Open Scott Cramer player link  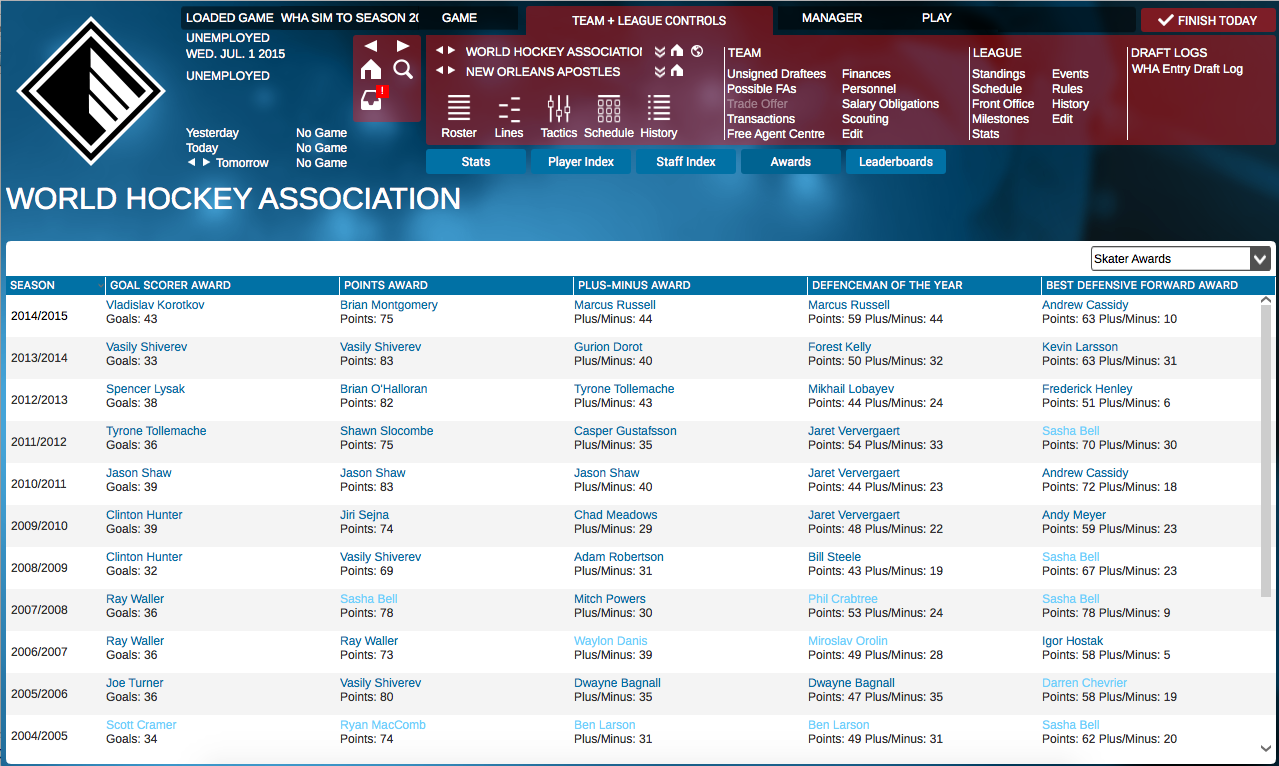141,725
